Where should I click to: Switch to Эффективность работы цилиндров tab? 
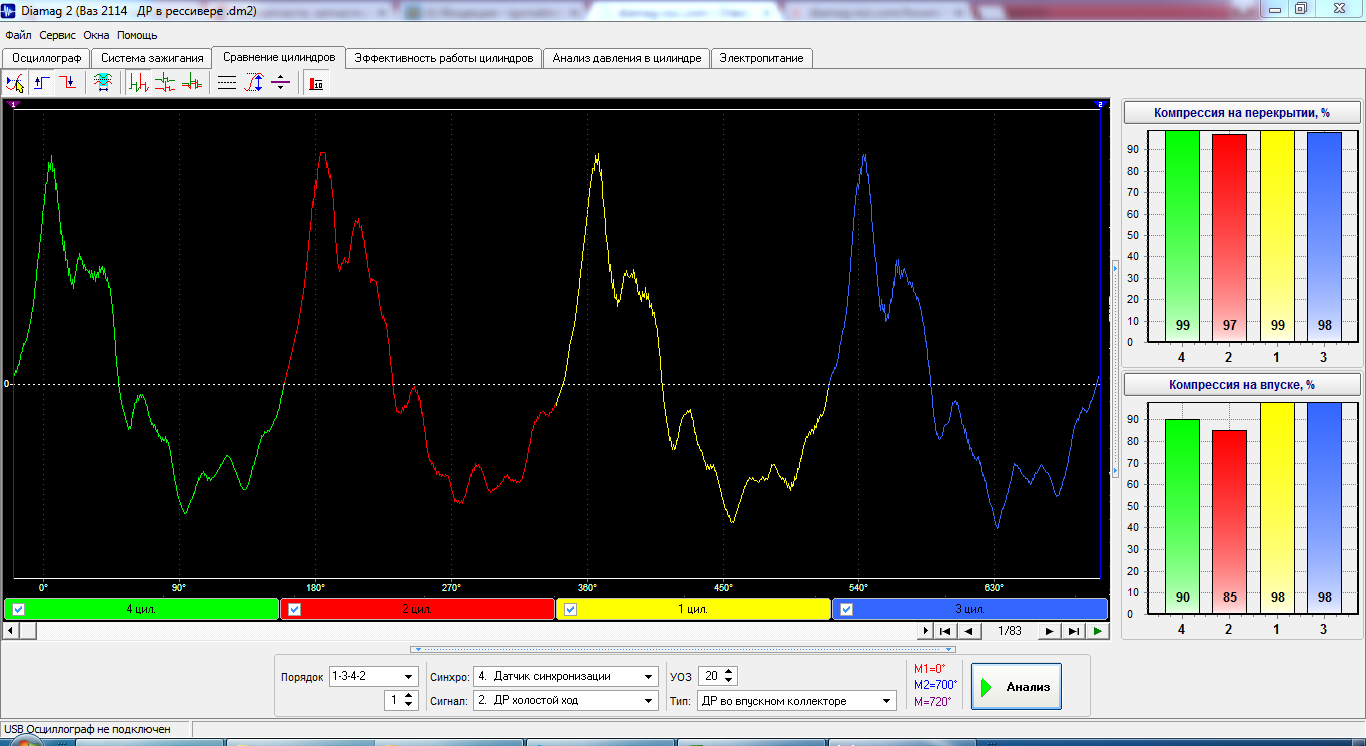444,58
